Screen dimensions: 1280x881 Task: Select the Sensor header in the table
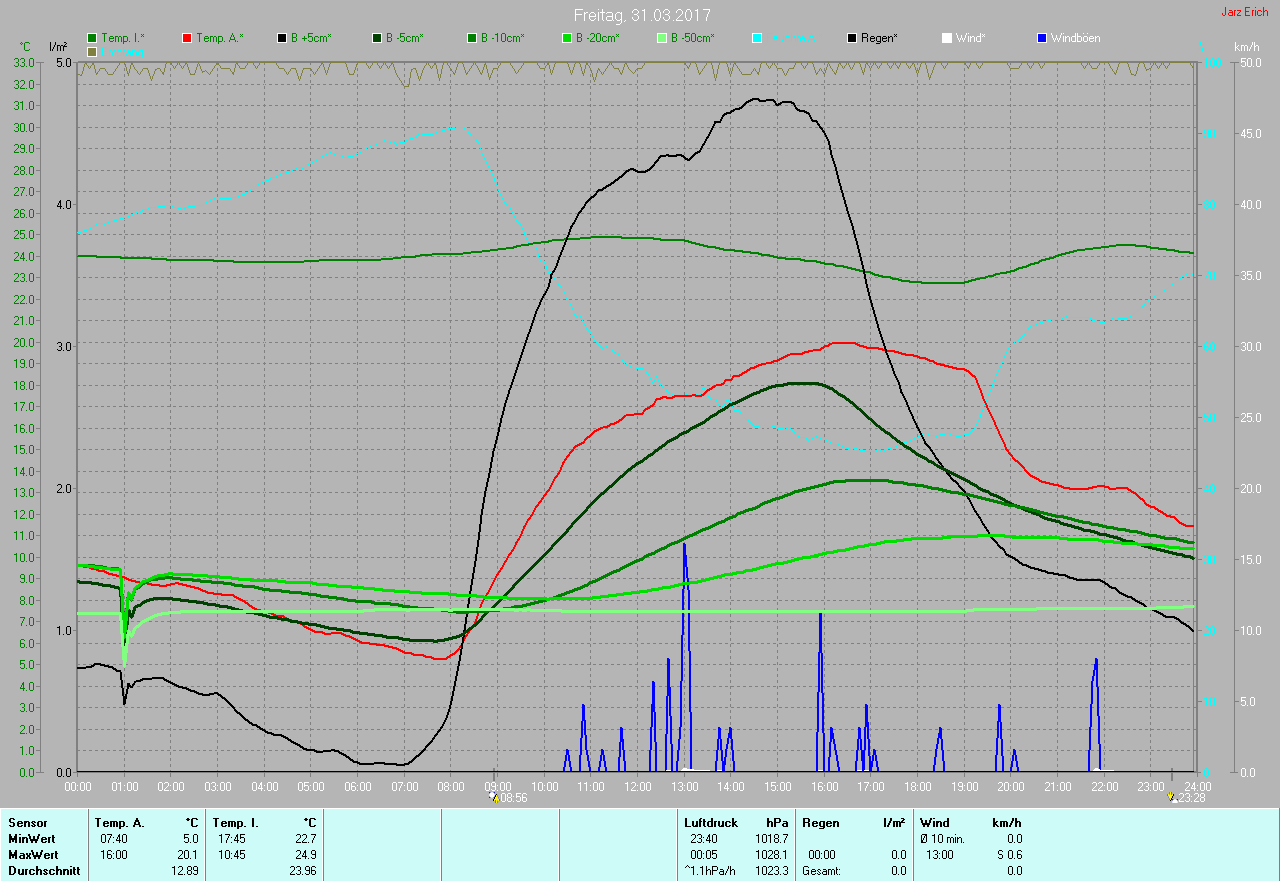point(27,823)
